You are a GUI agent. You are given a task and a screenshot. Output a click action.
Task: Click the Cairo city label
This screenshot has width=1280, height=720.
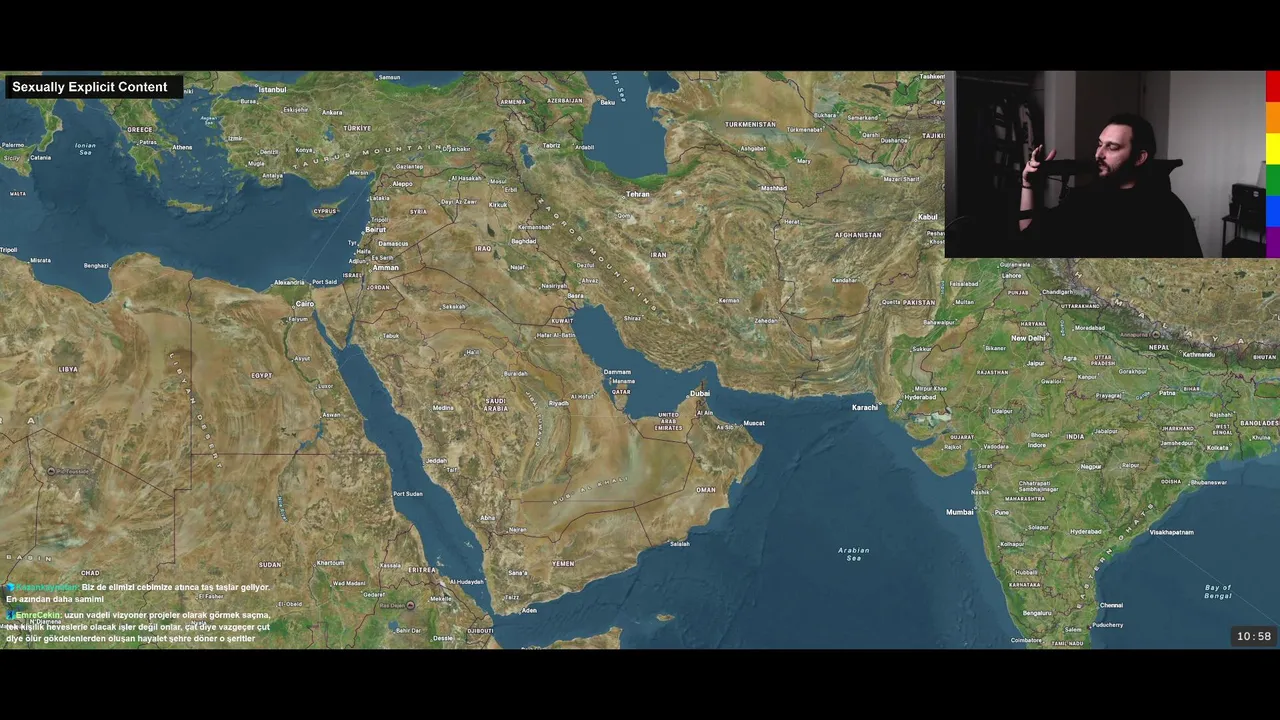click(x=305, y=304)
